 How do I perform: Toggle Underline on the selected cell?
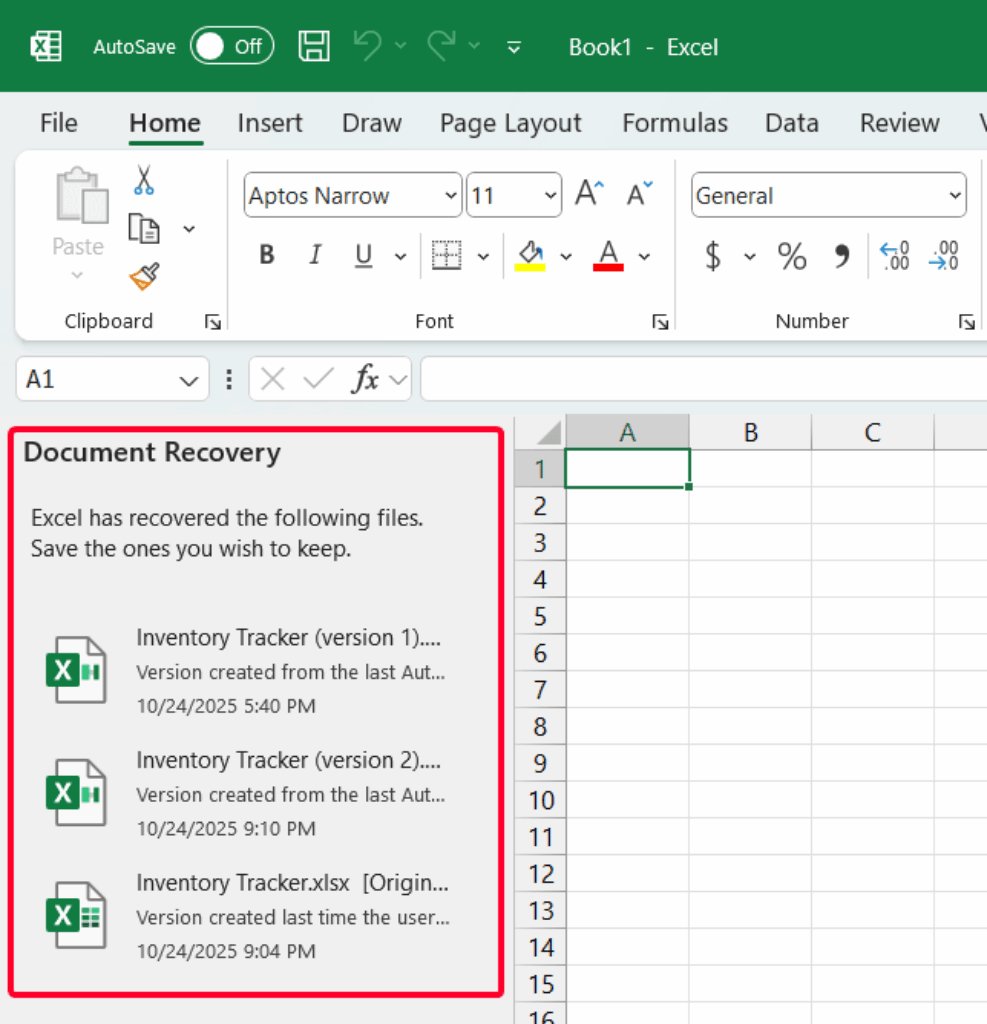point(362,255)
